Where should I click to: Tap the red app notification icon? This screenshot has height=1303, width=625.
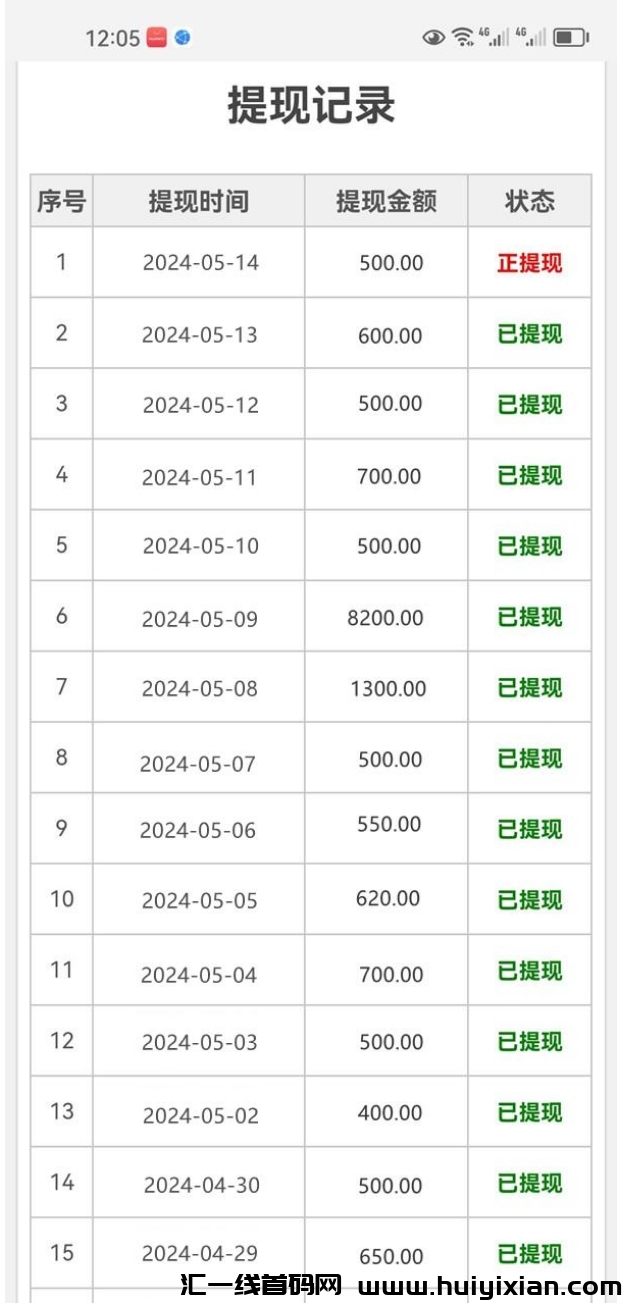coord(157,38)
